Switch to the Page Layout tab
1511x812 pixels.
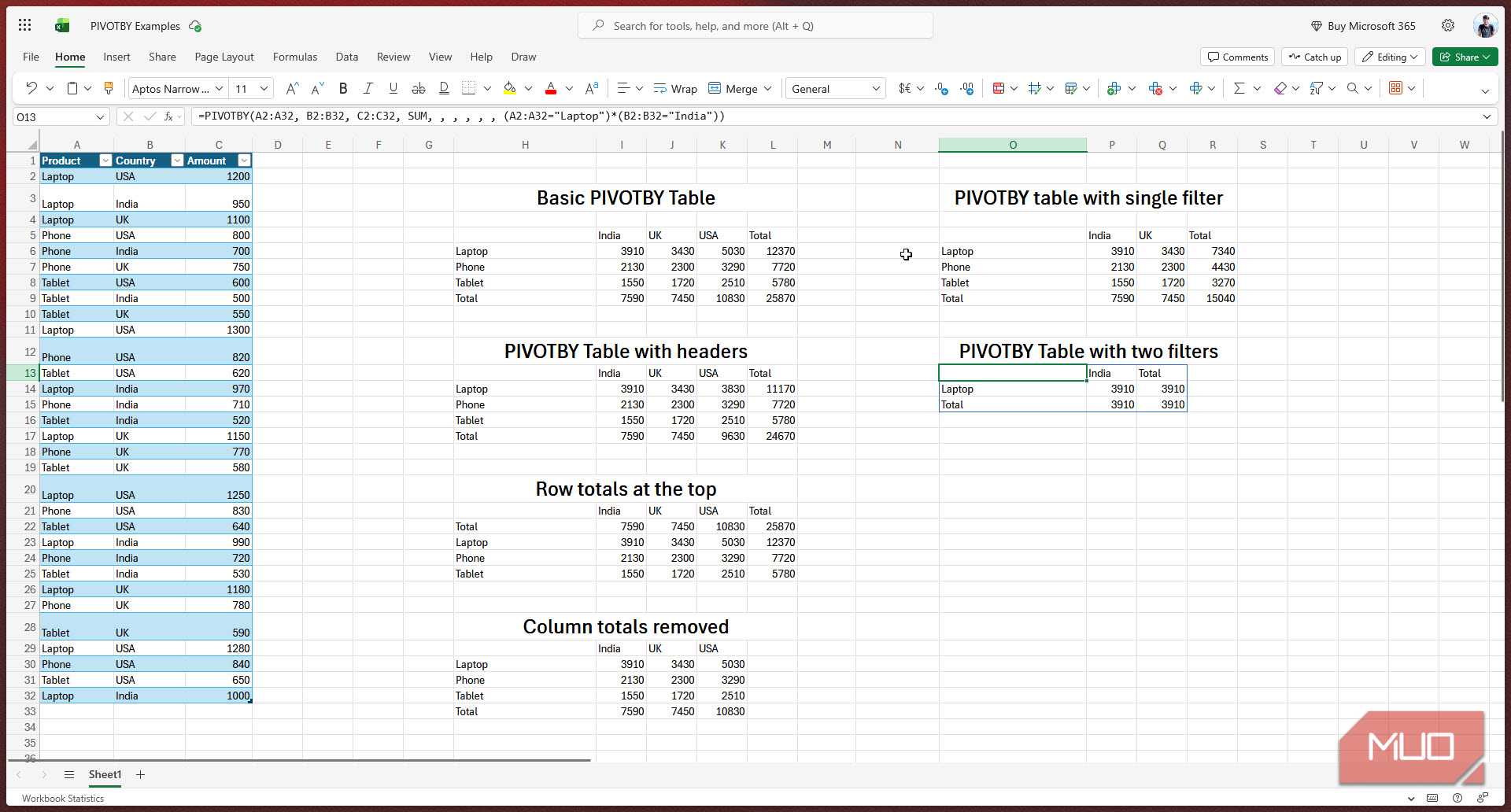point(224,57)
